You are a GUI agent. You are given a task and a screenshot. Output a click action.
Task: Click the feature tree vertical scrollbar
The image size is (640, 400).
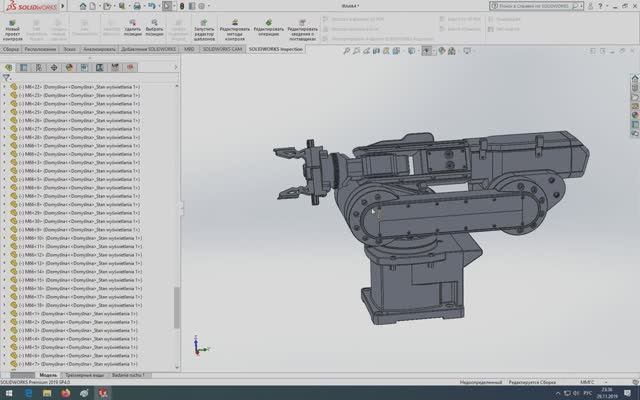click(x=177, y=308)
